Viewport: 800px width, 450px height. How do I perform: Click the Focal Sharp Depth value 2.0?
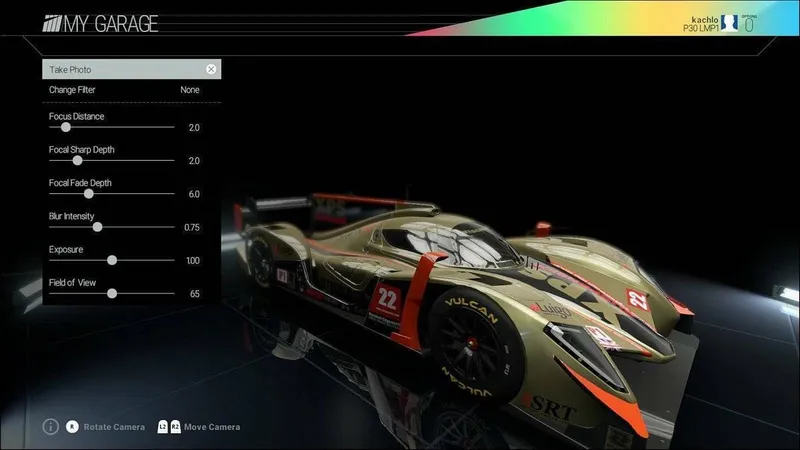click(x=194, y=161)
